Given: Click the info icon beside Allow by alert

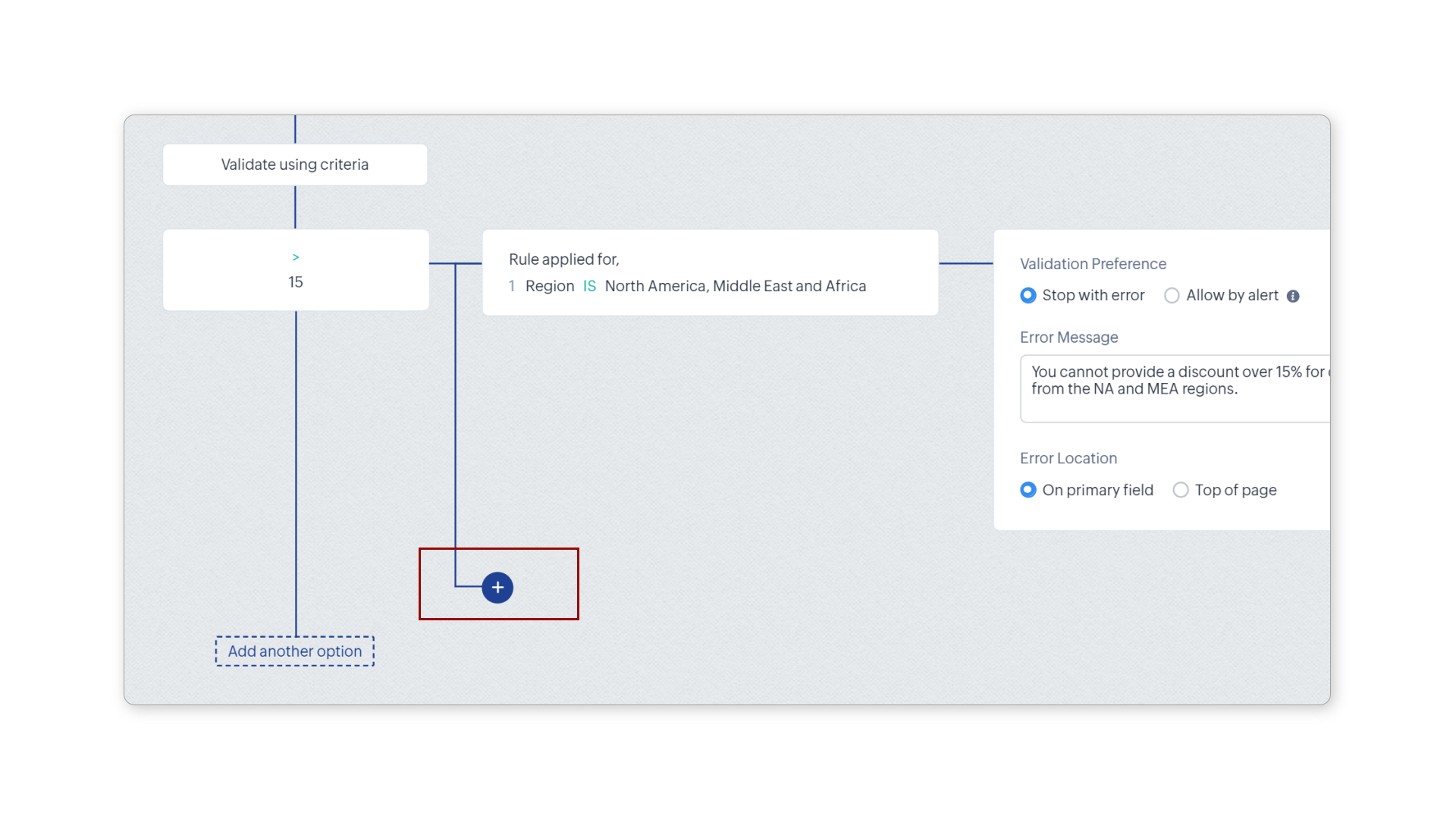Looking at the screenshot, I should tap(1293, 297).
